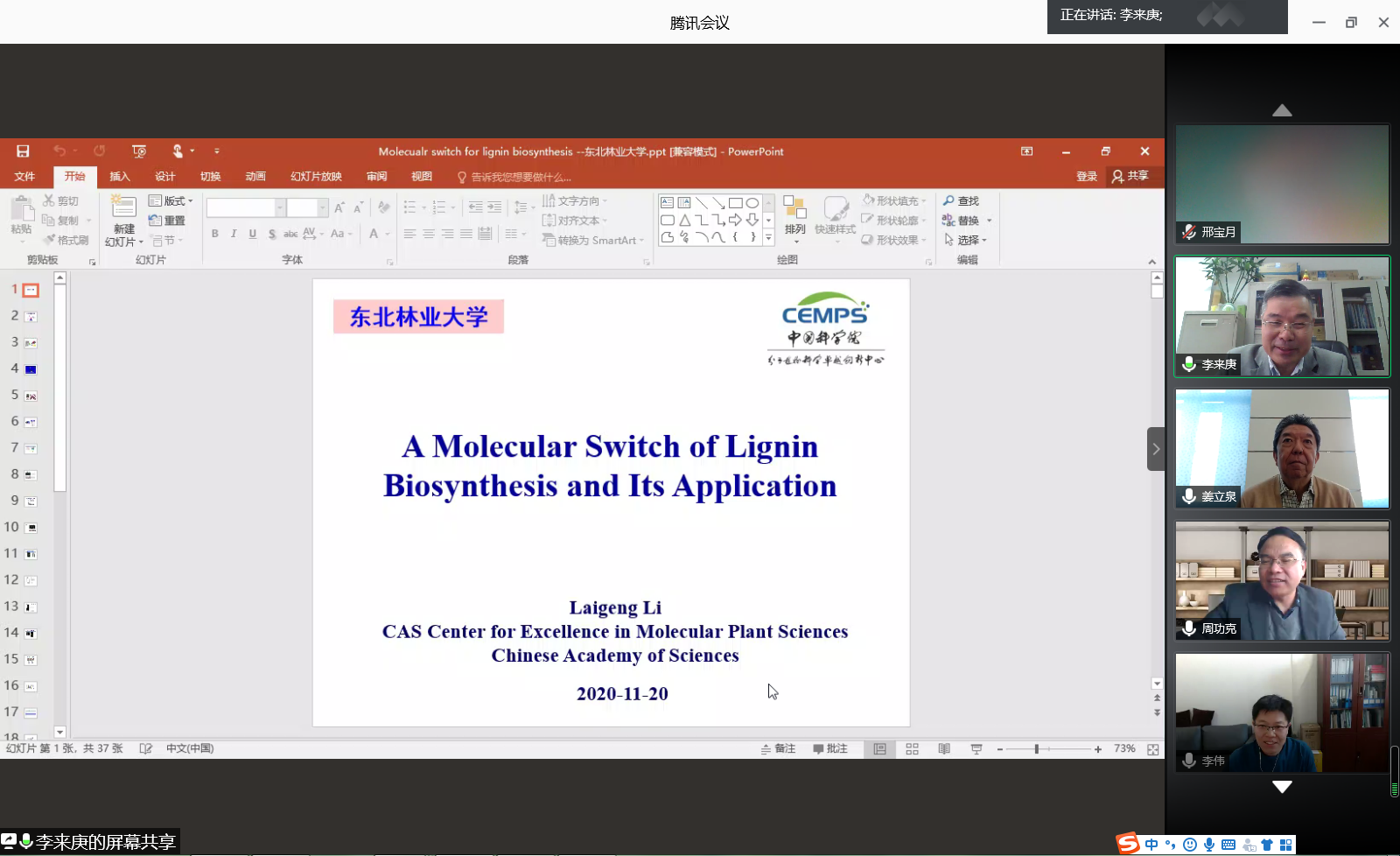
Task: Click the zoom slider handle
Action: (x=1036, y=749)
